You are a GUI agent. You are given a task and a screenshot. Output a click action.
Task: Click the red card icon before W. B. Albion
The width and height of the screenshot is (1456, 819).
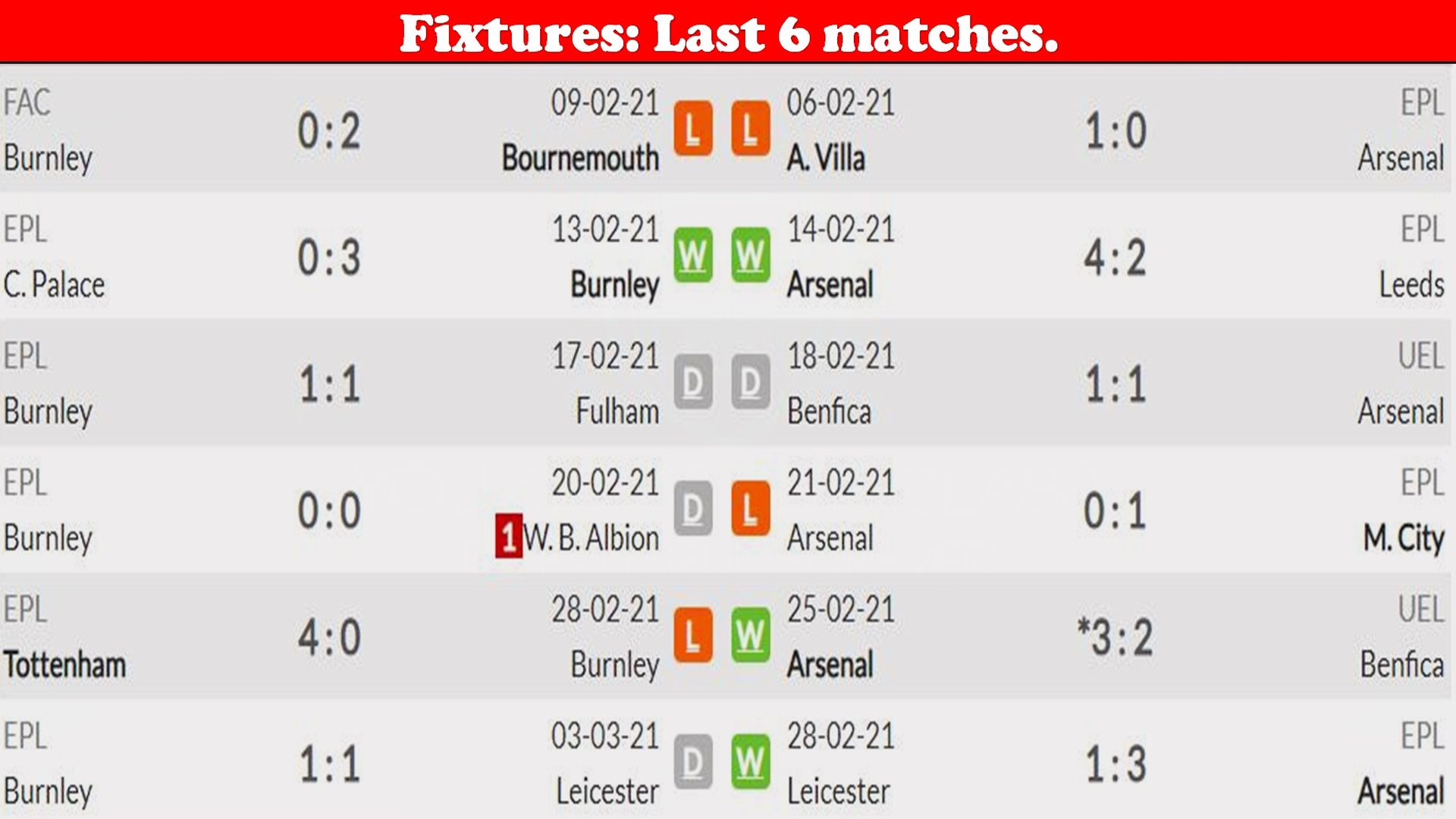coord(509,536)
